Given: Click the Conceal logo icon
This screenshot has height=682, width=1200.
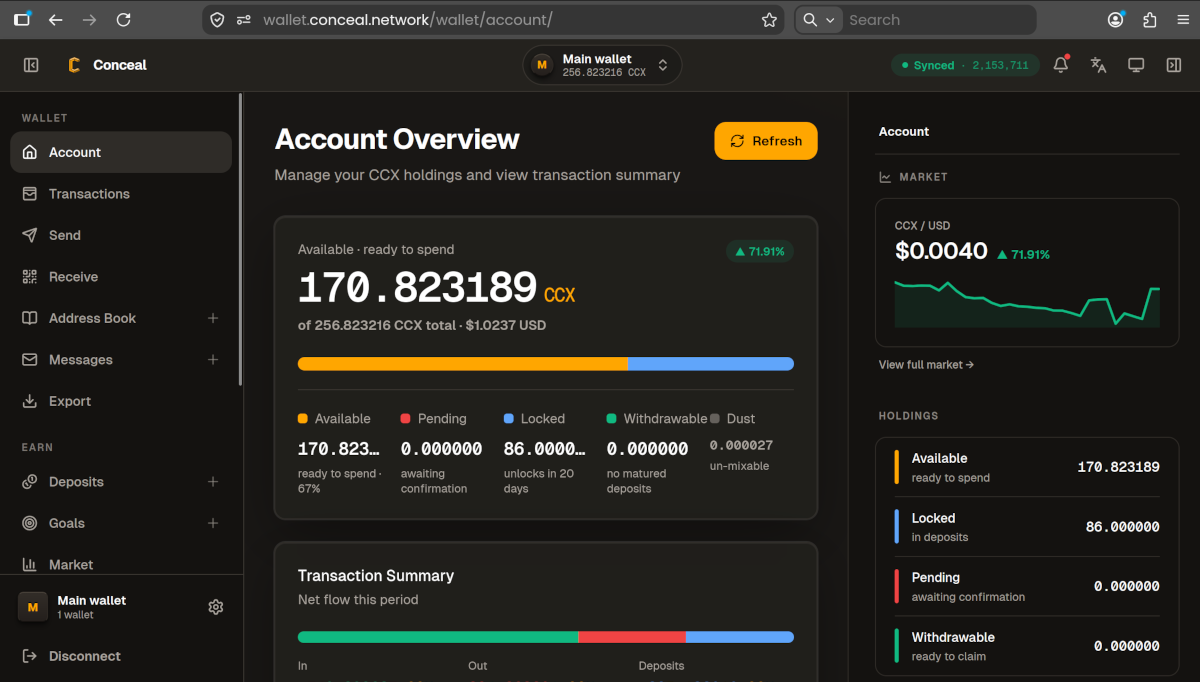Looking at the screenshot, I should (74, 65).
